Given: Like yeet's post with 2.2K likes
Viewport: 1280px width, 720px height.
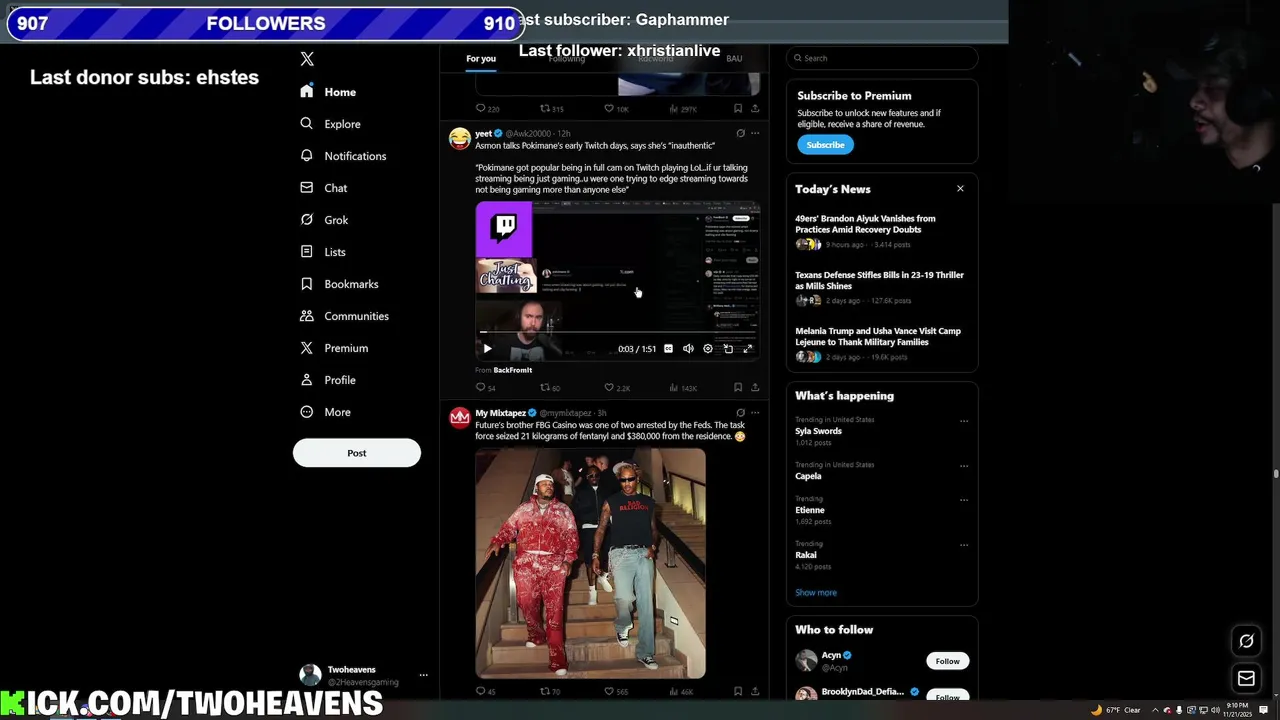Looking at the screenshot, I should (x=617, y=388).
